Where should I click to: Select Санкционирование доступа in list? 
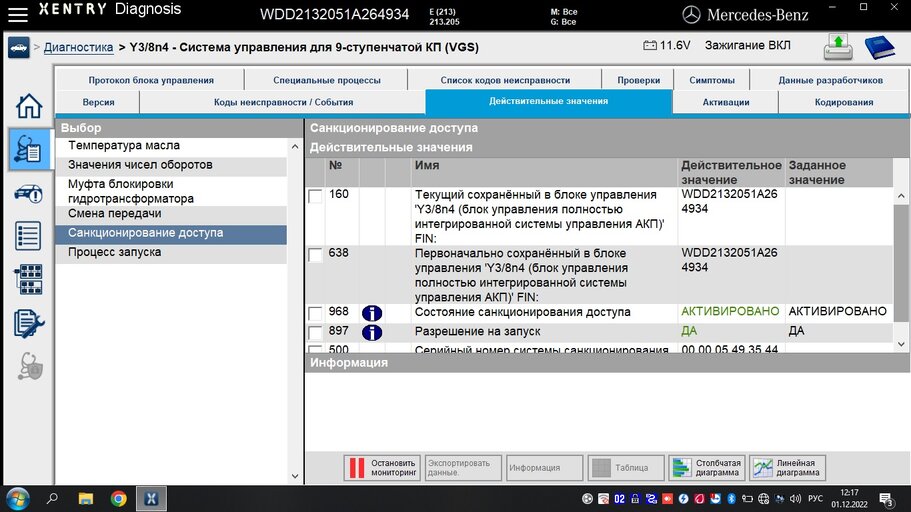point(171,233)
